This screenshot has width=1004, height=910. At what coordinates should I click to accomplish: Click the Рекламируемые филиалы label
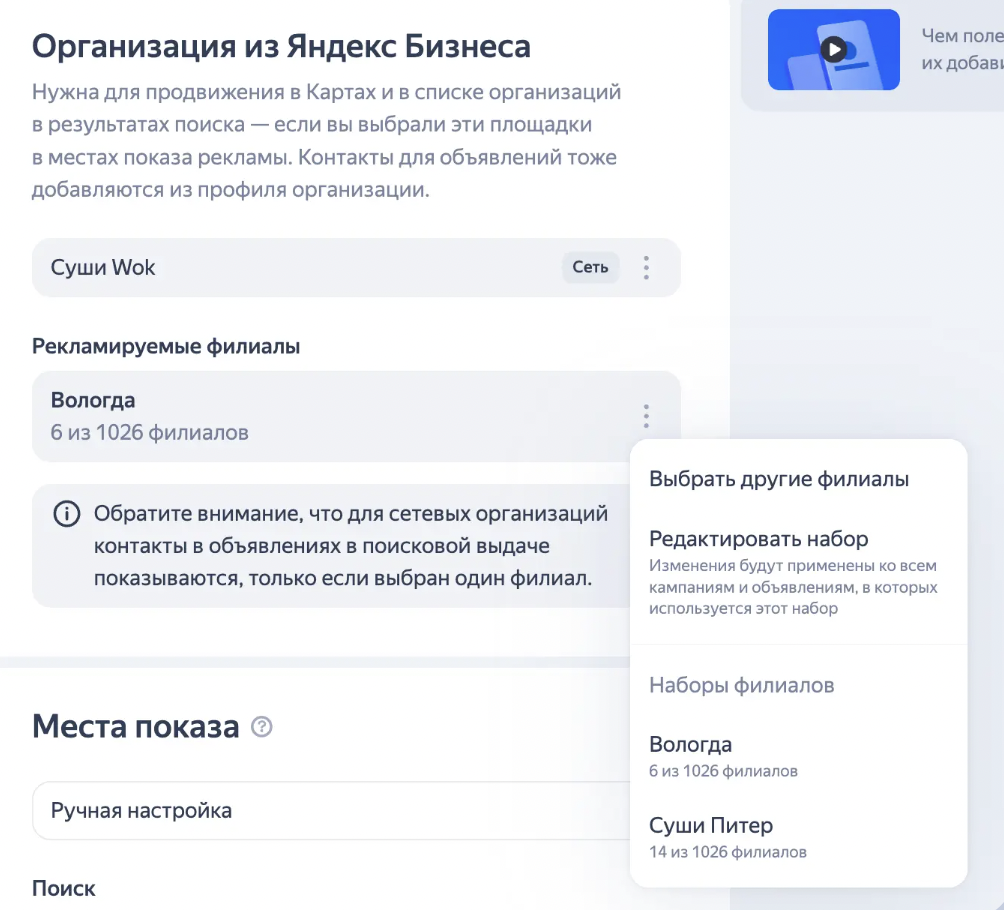tap(166, 346)
